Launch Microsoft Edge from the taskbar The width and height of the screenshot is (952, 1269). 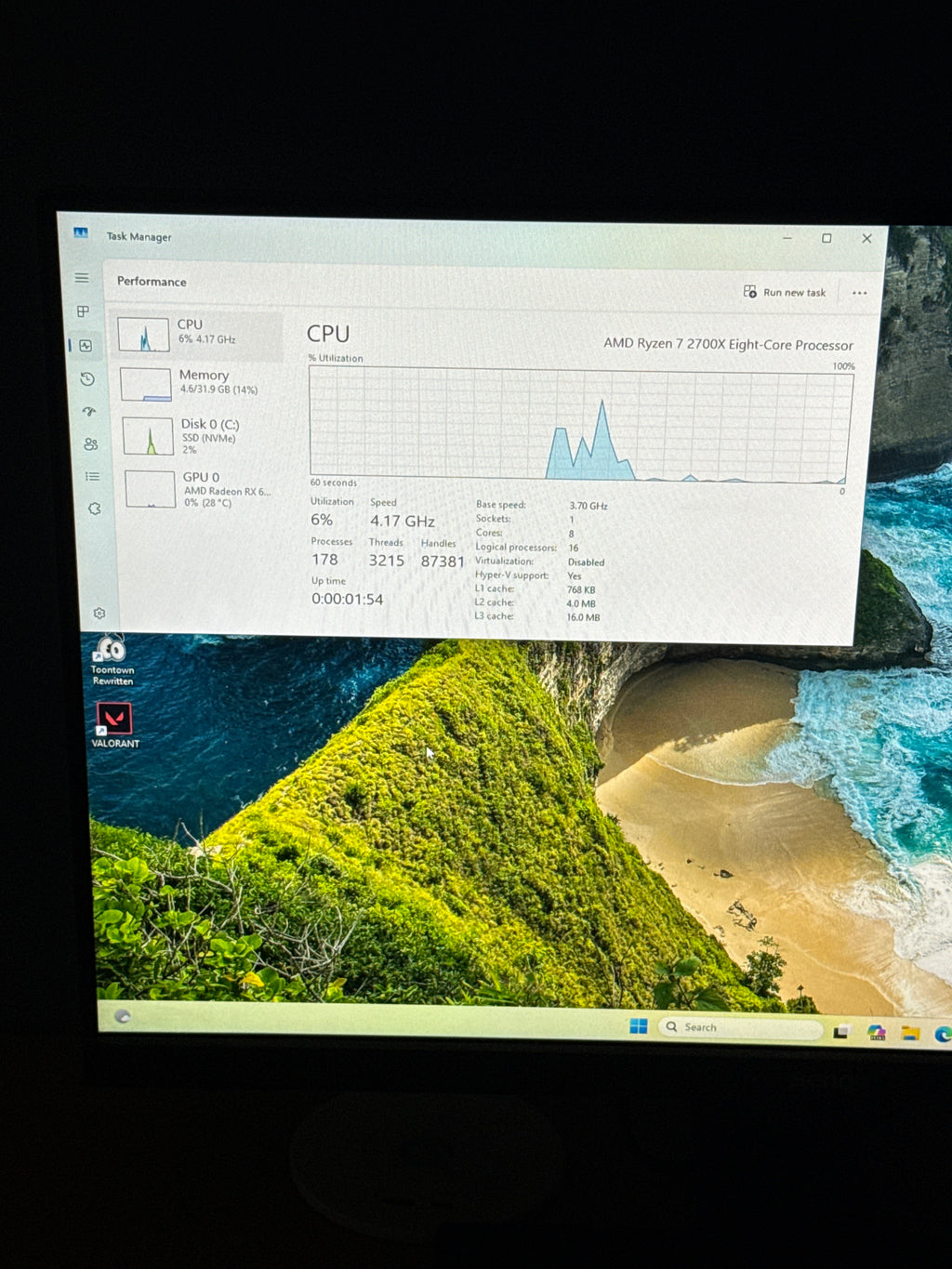(x=943, y=1034)
